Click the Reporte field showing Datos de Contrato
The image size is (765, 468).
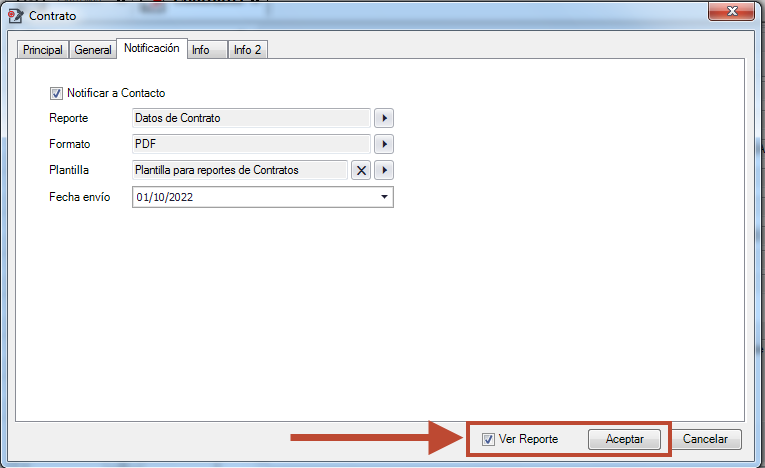(x=251, y=118)
